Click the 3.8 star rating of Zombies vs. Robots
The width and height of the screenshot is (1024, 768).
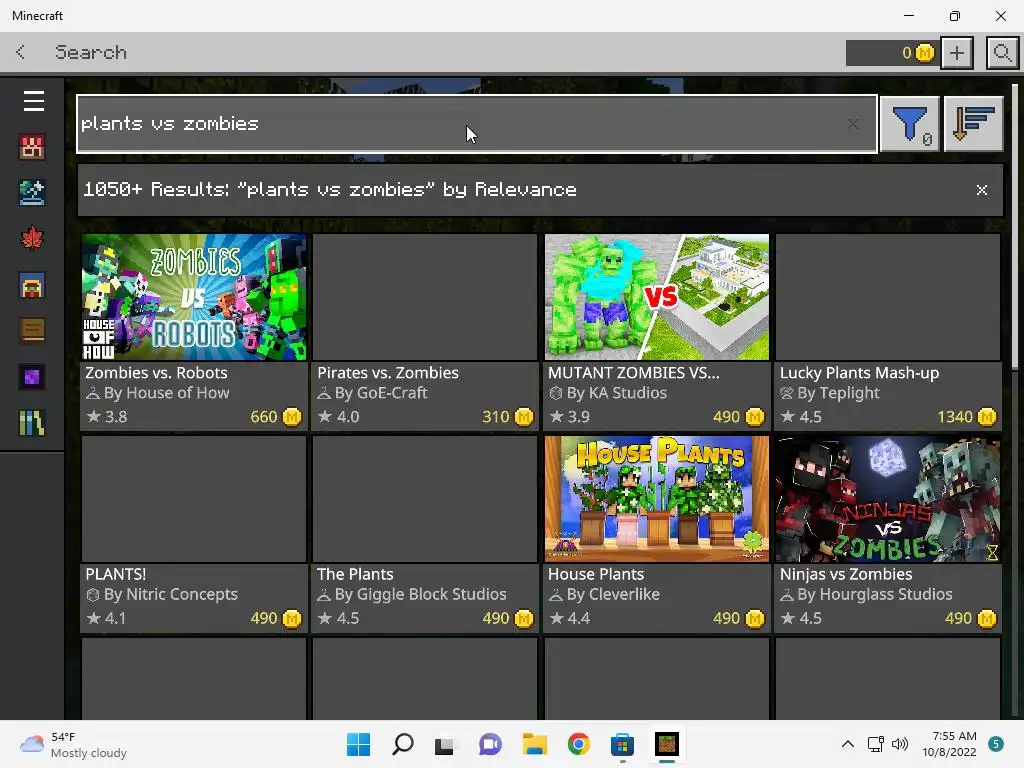(107, 417)
